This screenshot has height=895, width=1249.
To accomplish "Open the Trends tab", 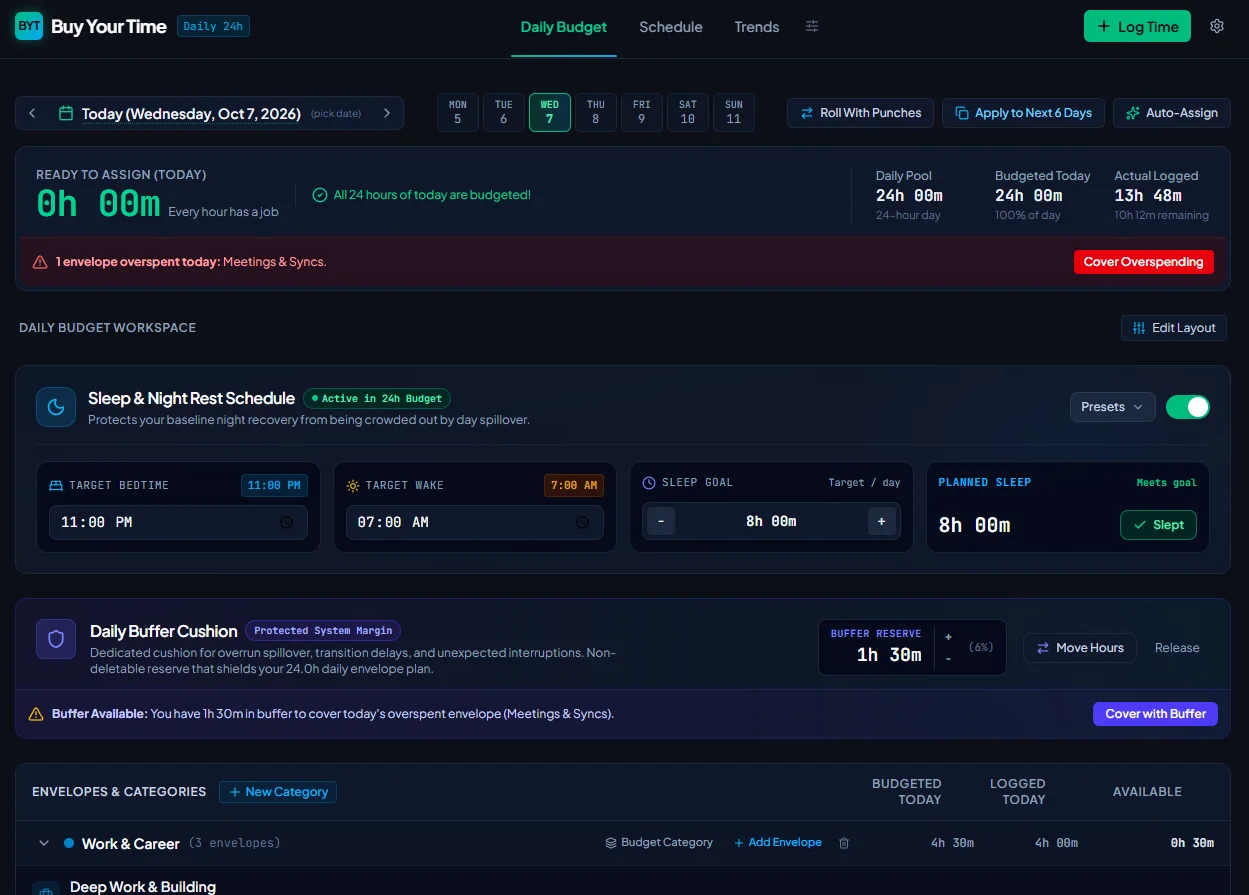I will point(757,27).
